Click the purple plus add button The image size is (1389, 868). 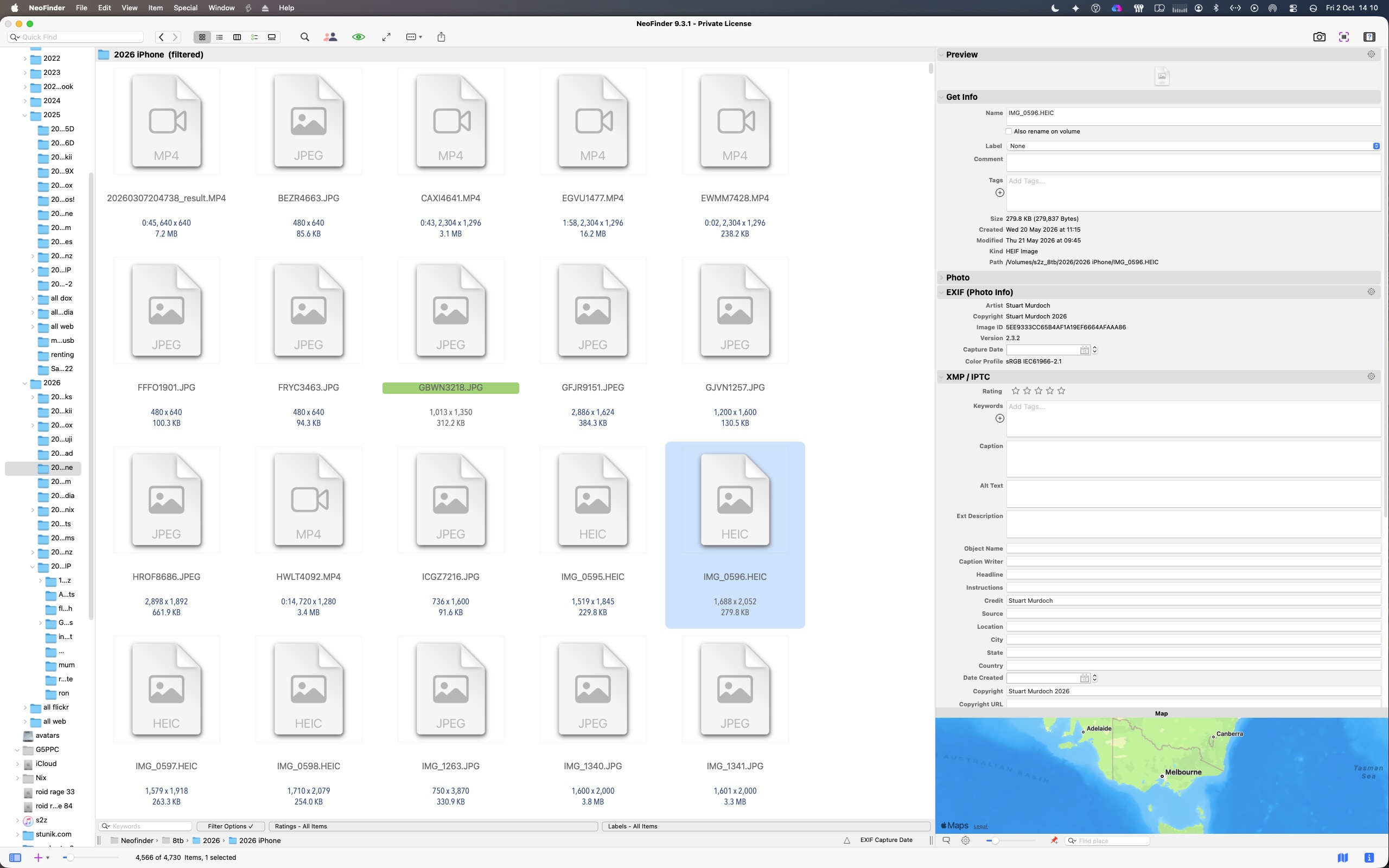(x=38, y=857)
